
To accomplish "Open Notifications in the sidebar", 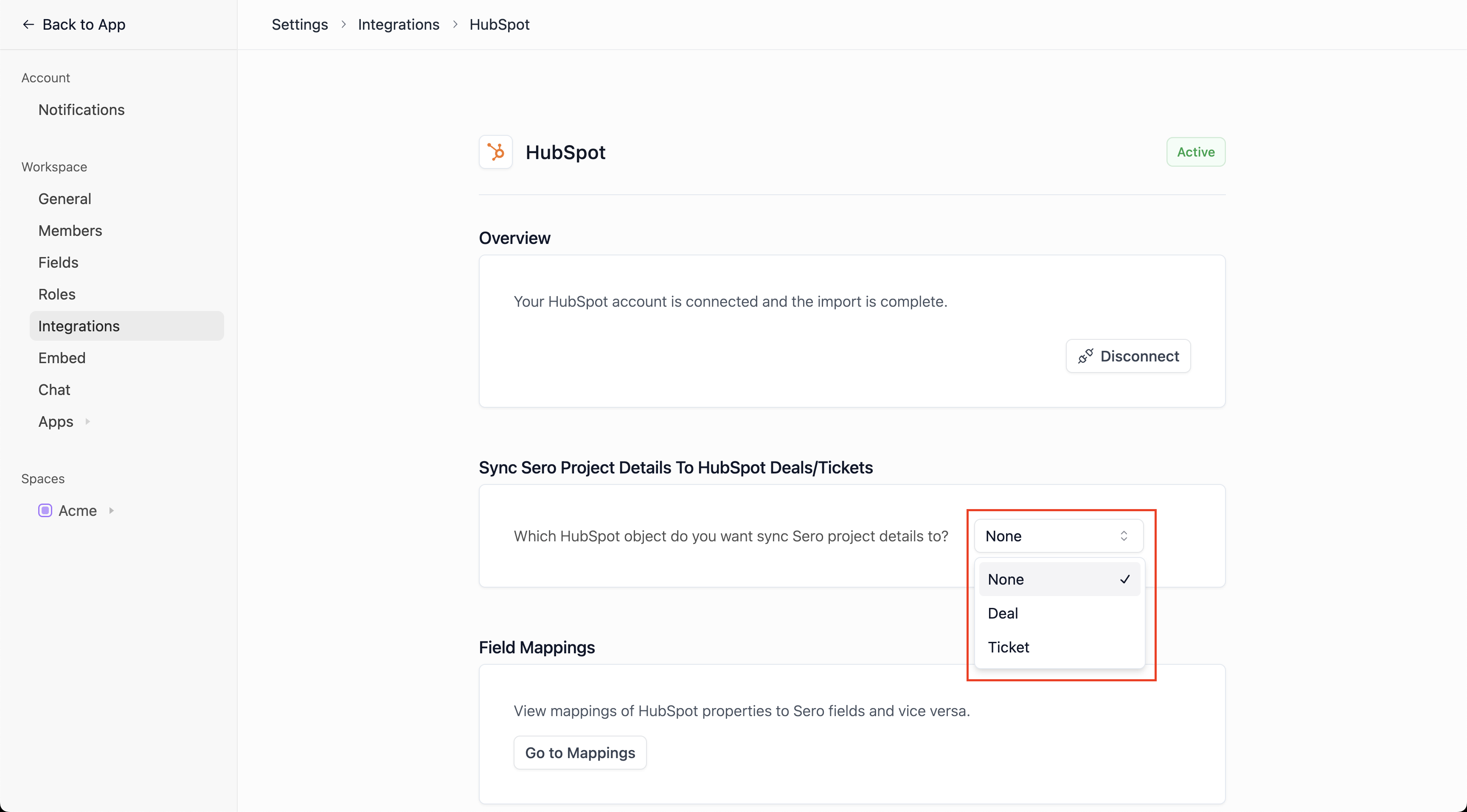I will tap(81, 110).
